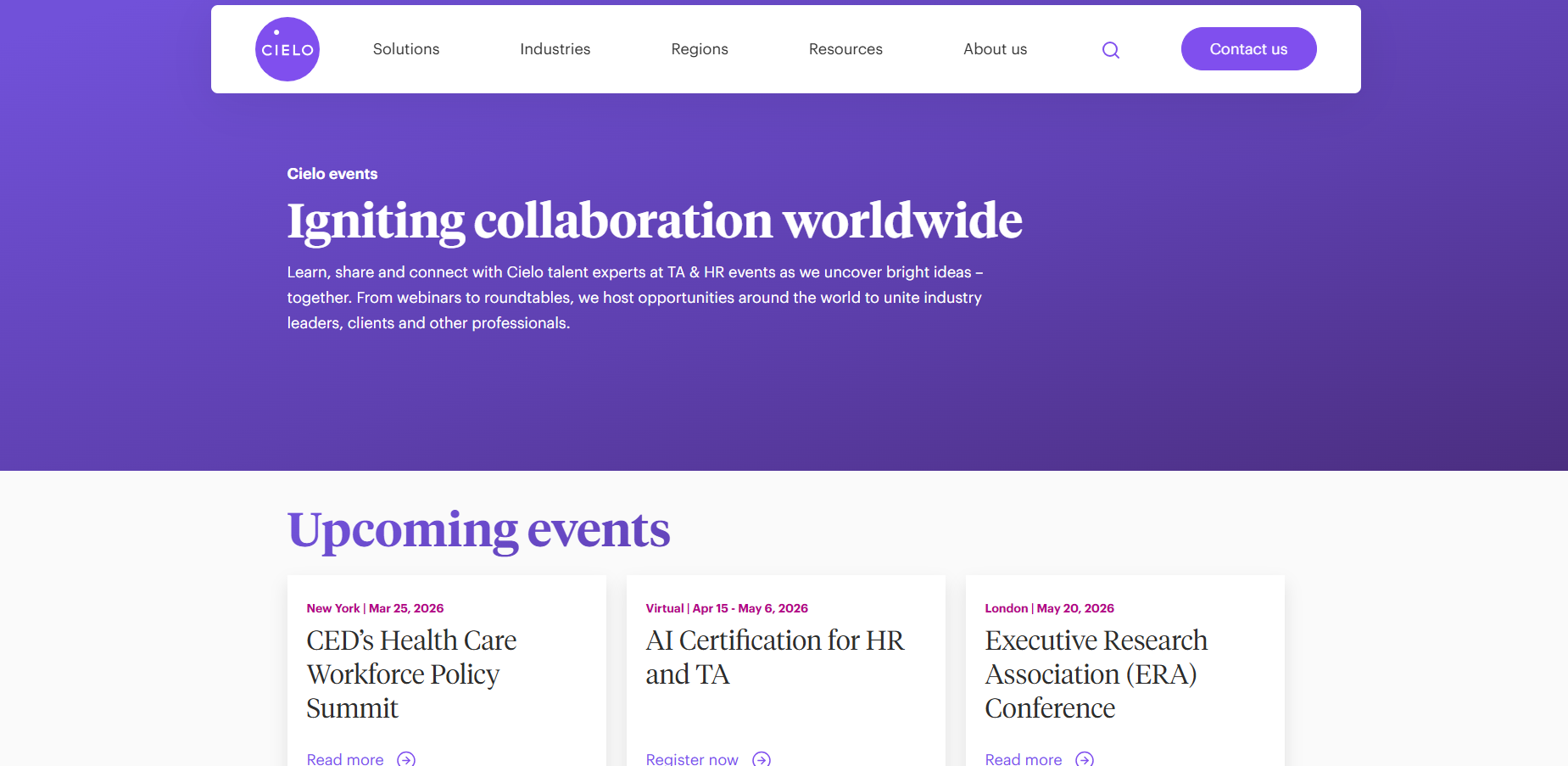Click the Contact us button
This screenshot has height=766, width=1568.
pos(1248,49)
